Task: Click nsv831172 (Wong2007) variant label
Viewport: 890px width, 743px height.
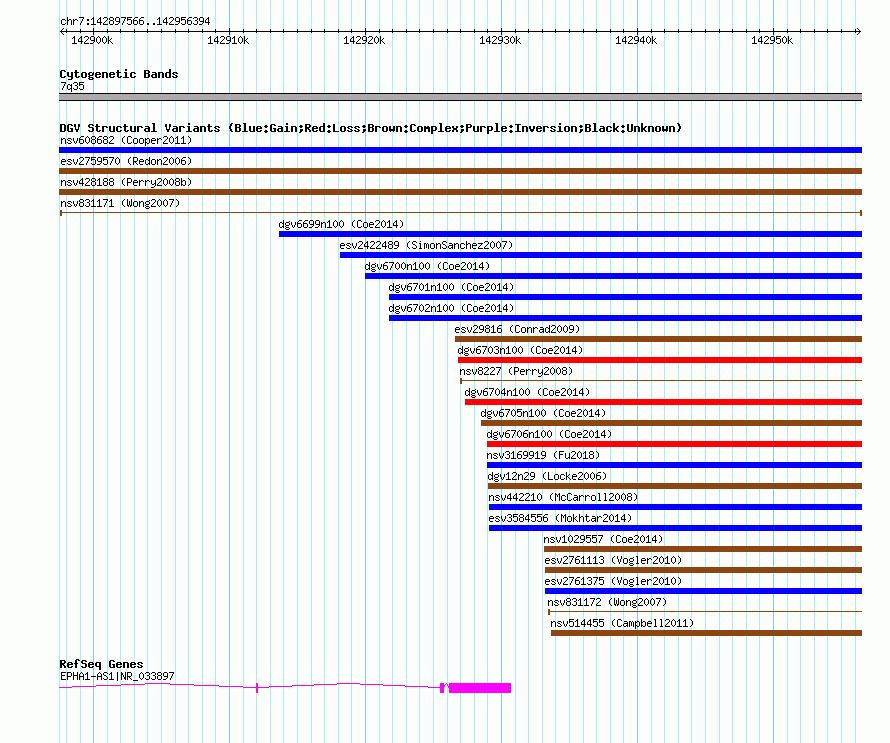Action: (x=607, y=602)
